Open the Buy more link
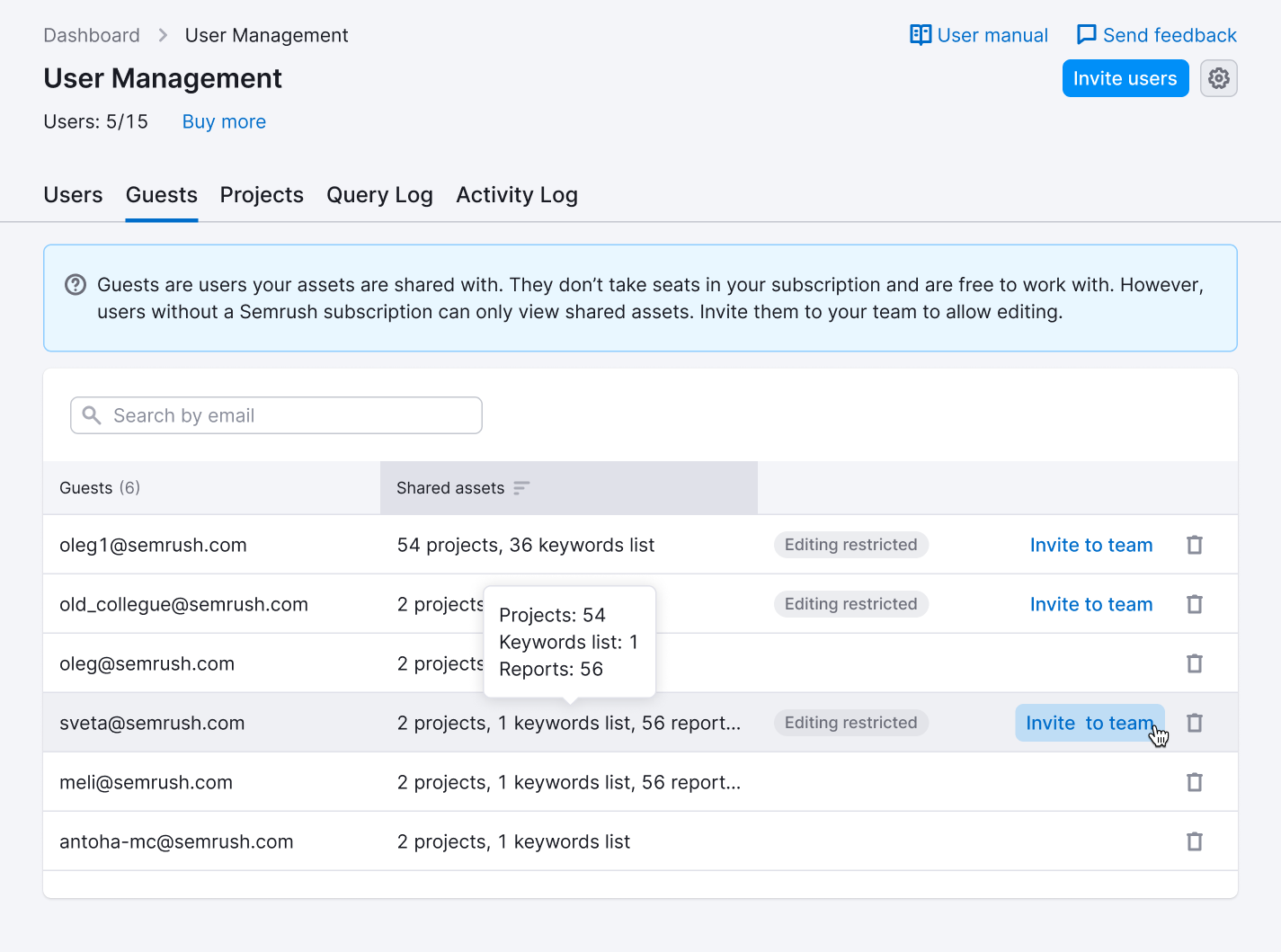1281x952 pixels. click(x=224, y=121)
